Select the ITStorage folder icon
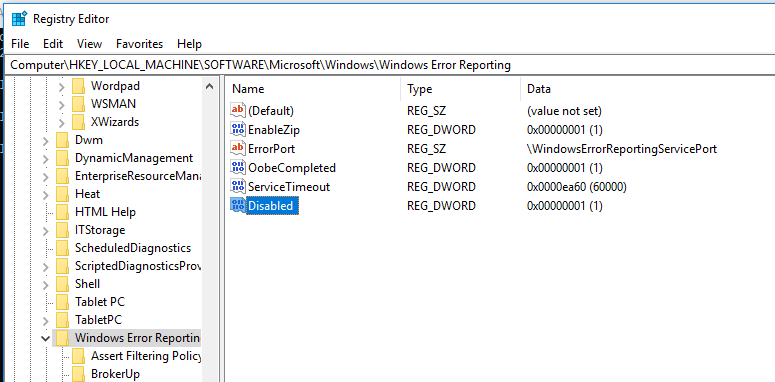This screenshot has width=775, height=382. [62, 230]
